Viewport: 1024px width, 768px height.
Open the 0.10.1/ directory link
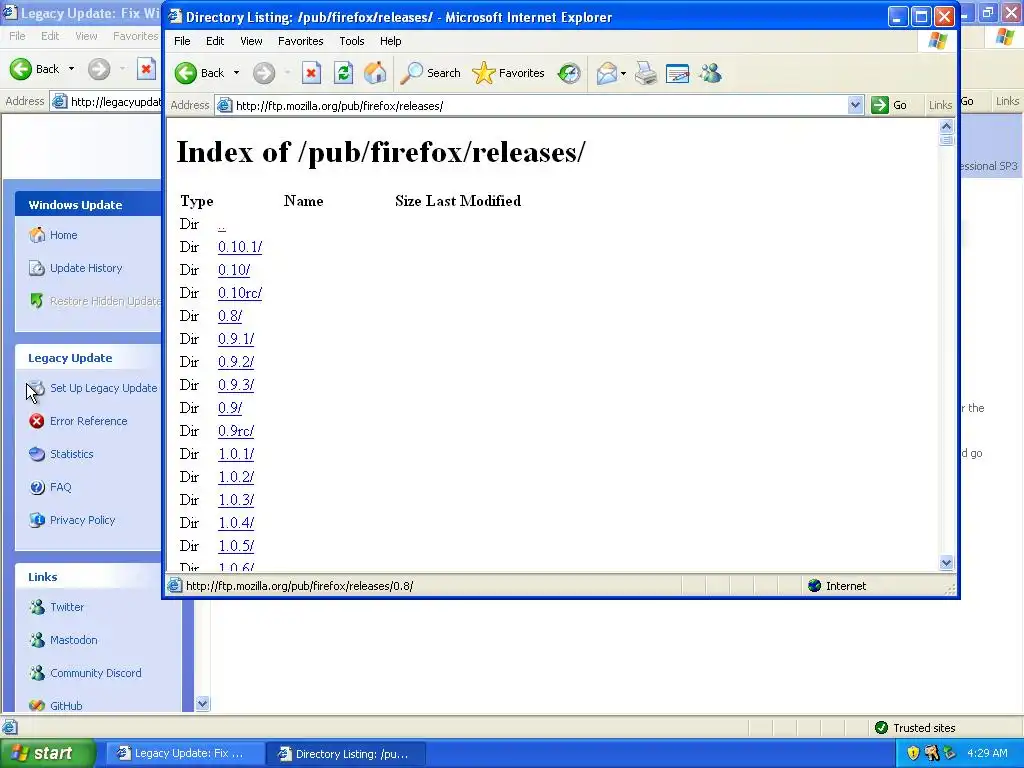point(240,247)
